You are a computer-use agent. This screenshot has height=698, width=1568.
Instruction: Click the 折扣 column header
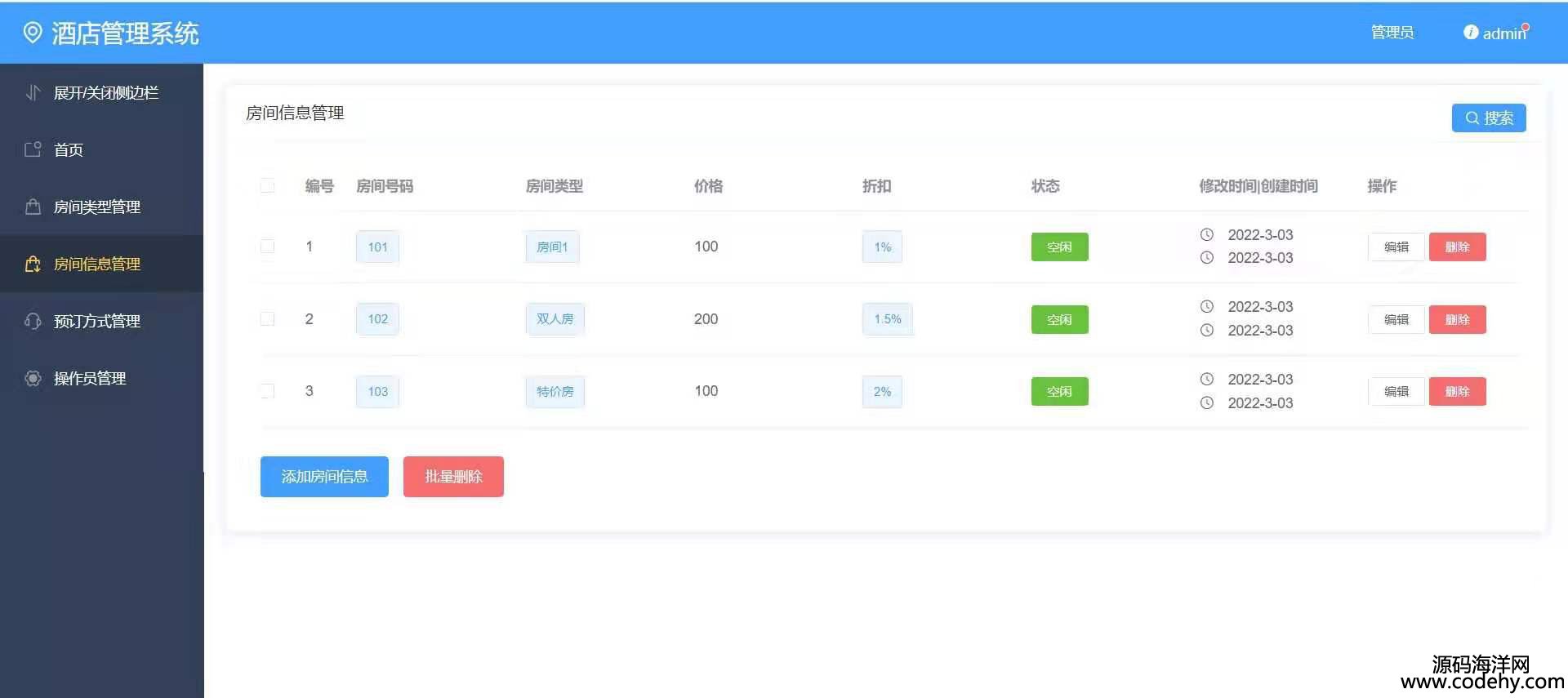pos(876,186)
